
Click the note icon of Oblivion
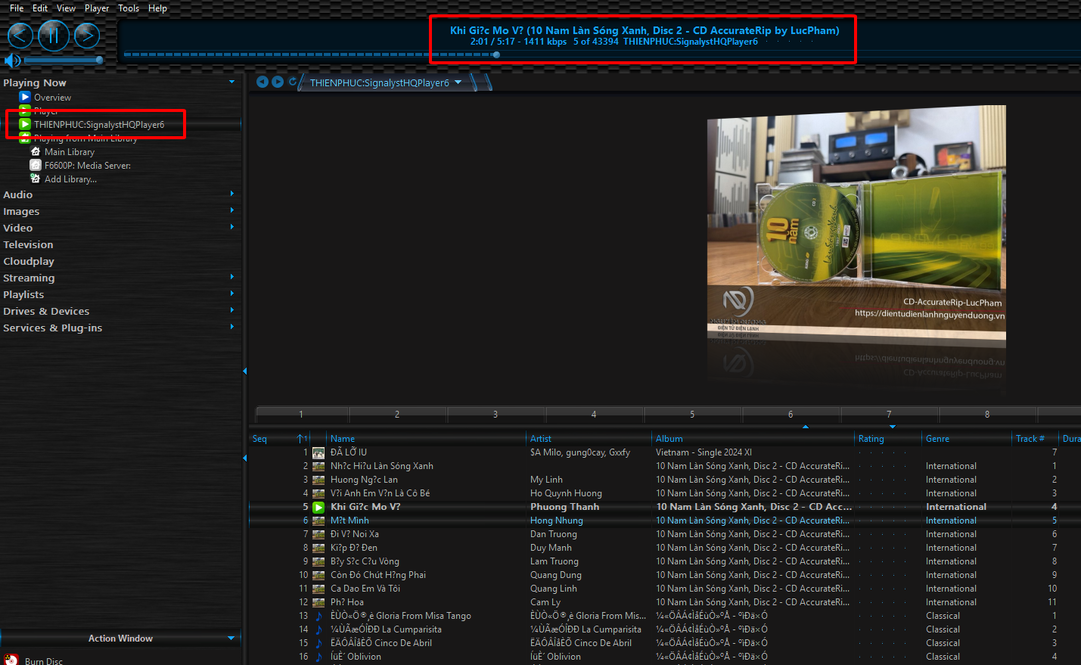tap(318, 657)
